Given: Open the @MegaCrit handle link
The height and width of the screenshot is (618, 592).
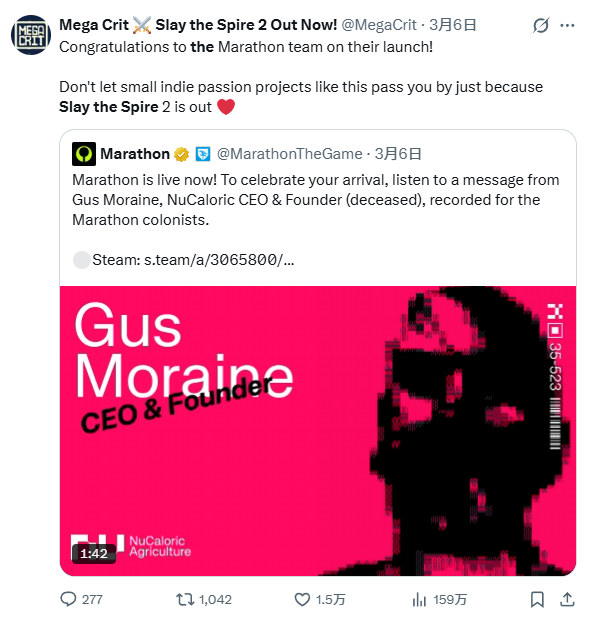Looking at the screenshot, I should [379, 25].
